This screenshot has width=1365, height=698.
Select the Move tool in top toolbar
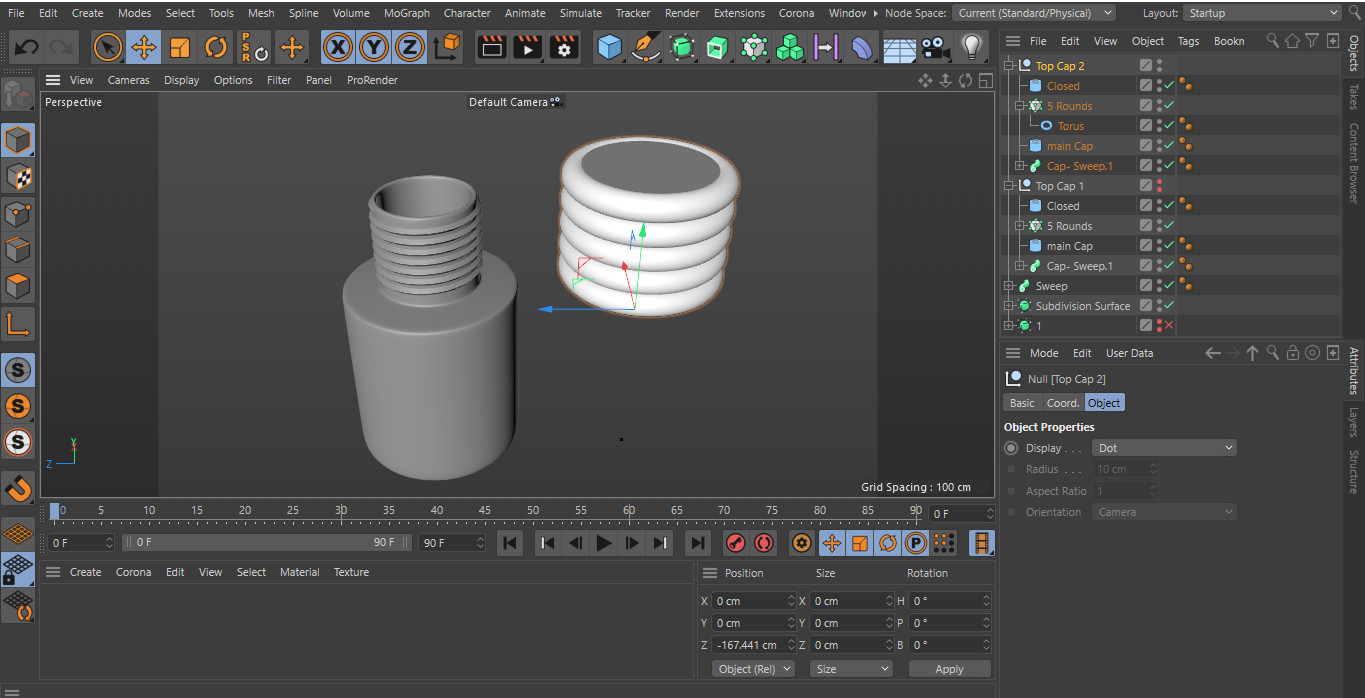click(x=144, y=47)
